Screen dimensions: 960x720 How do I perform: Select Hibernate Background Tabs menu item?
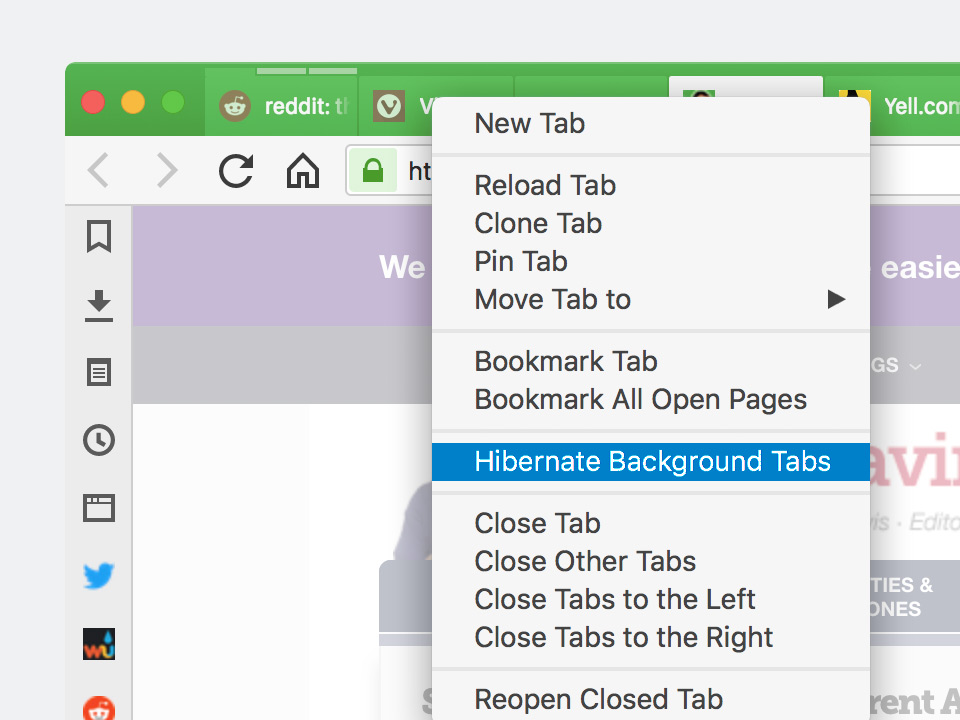point(651,462)
